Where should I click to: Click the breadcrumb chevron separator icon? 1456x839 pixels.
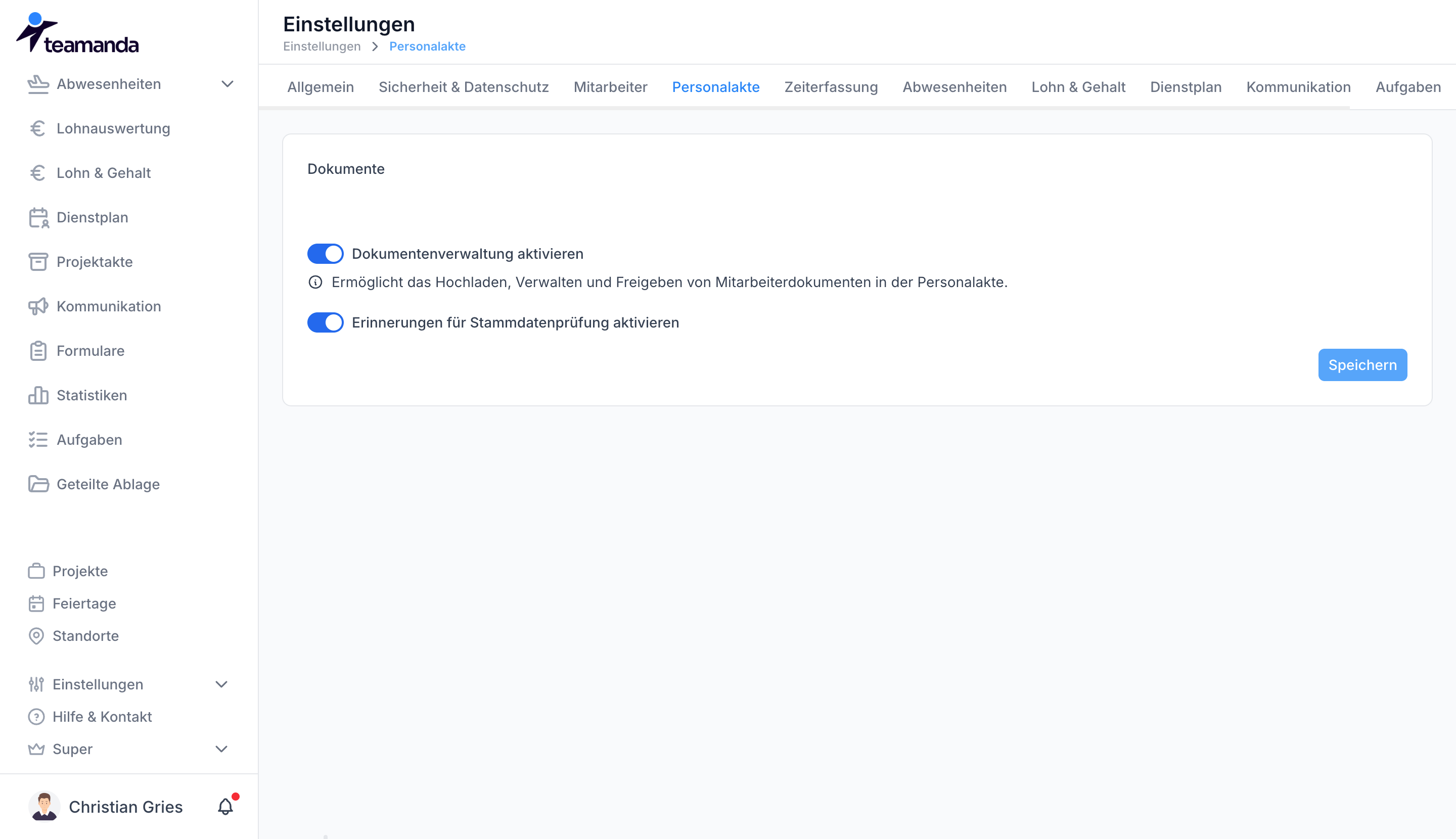[375, 46]
